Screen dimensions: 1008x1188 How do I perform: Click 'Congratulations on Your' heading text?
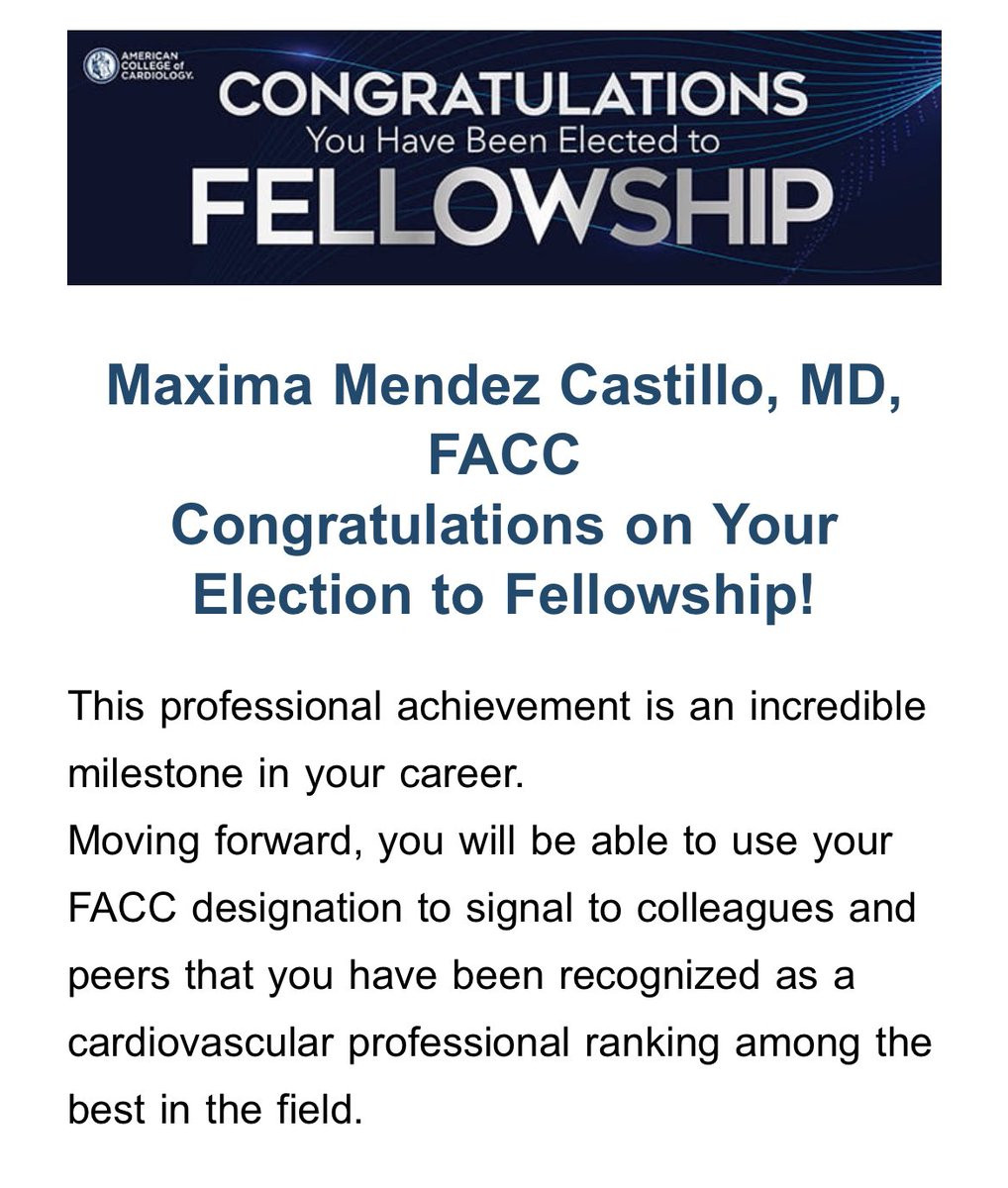tap(504, 525)
